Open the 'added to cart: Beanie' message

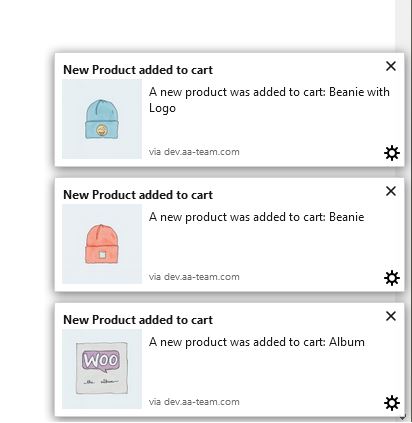click(x=256, y=217)
